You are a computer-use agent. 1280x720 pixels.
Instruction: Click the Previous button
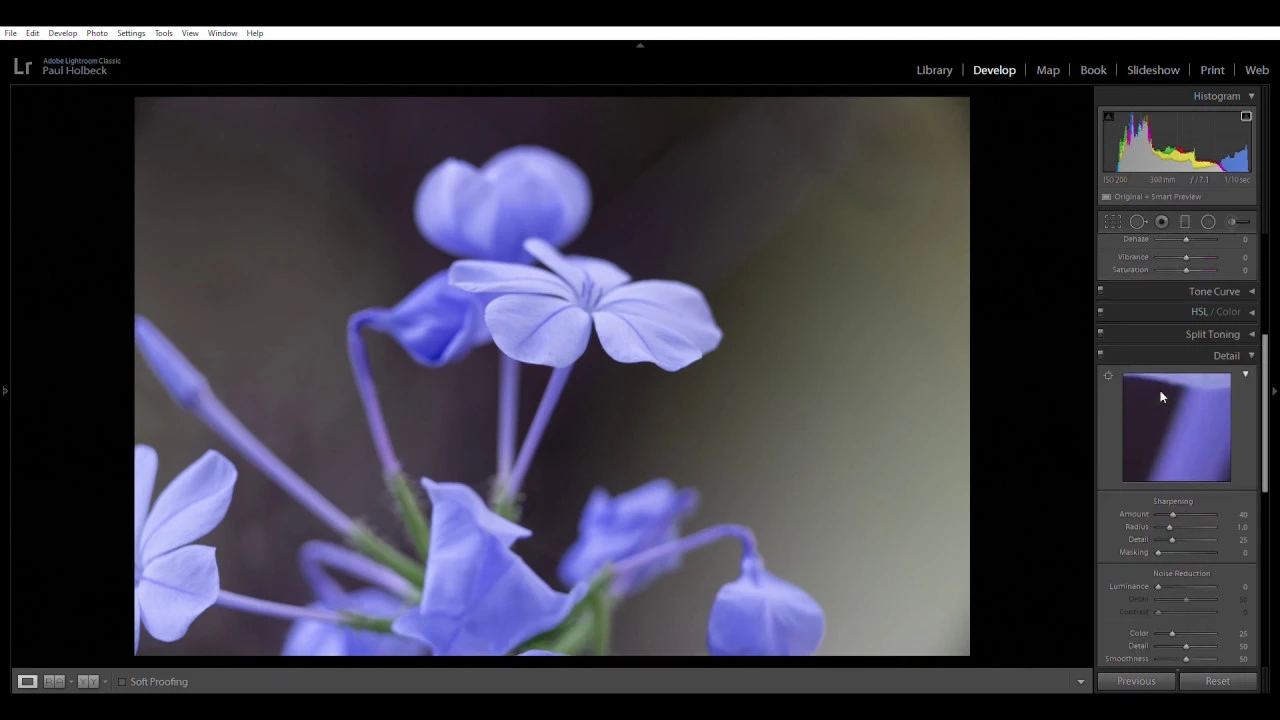click(x=1136, y=681)
